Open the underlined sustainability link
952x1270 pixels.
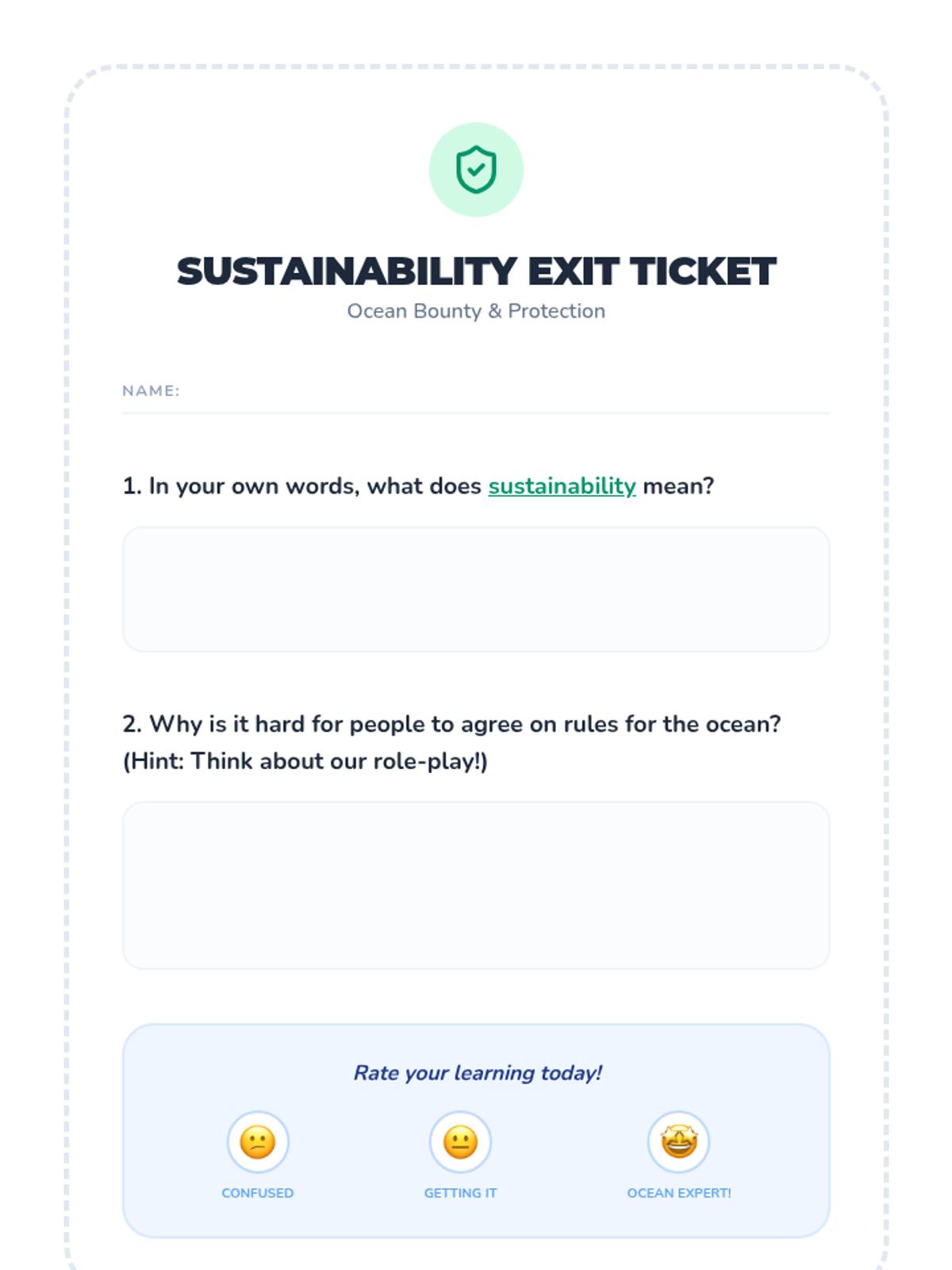tap(562, 486)
